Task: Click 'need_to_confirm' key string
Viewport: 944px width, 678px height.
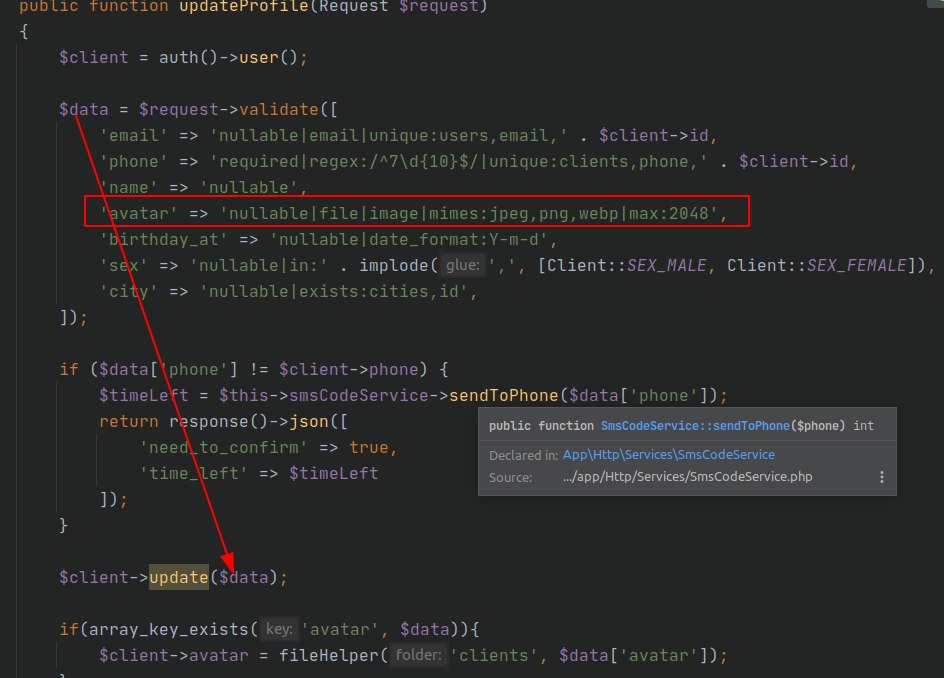Action: tap(224, 447)
